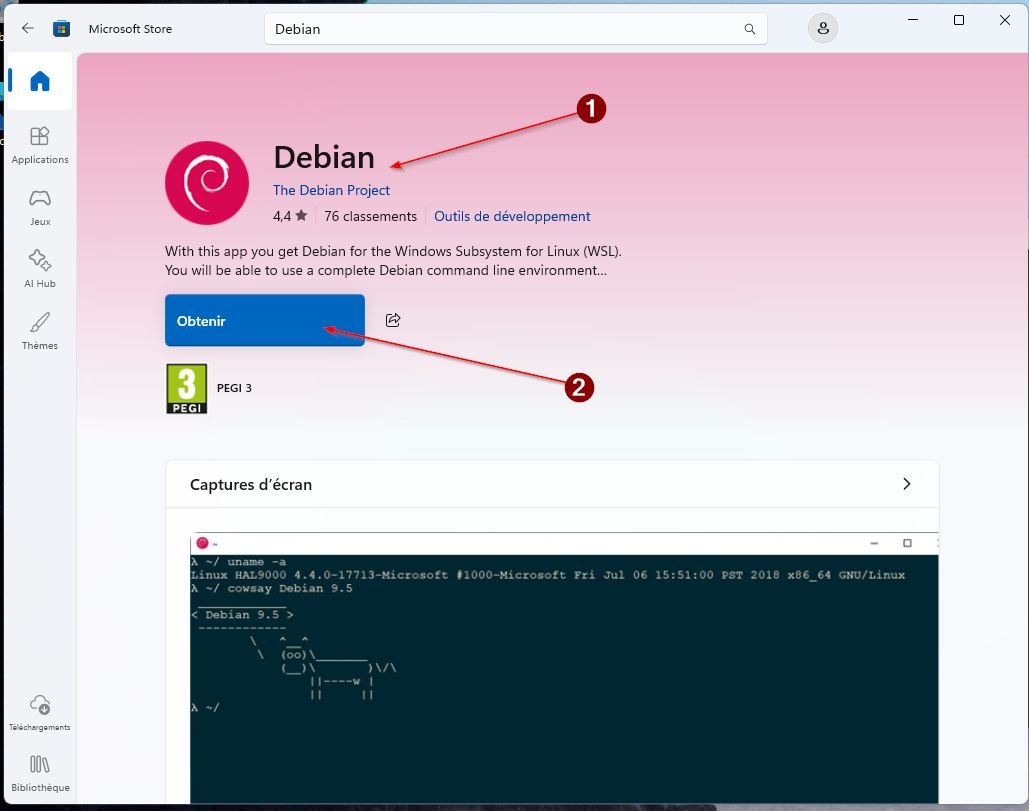
Task: Open the Applications sidebar section
Action: click(x=39, y=145)
